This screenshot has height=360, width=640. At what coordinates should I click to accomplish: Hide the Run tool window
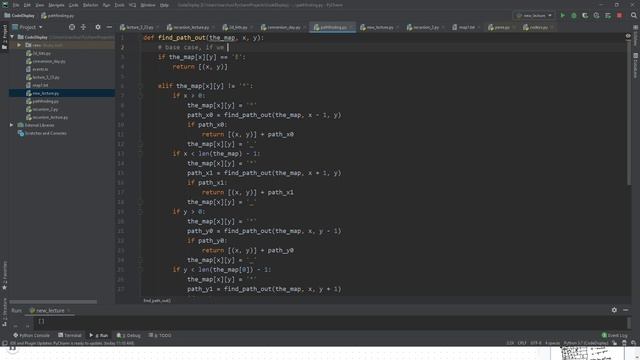click(x=625, y=310)
